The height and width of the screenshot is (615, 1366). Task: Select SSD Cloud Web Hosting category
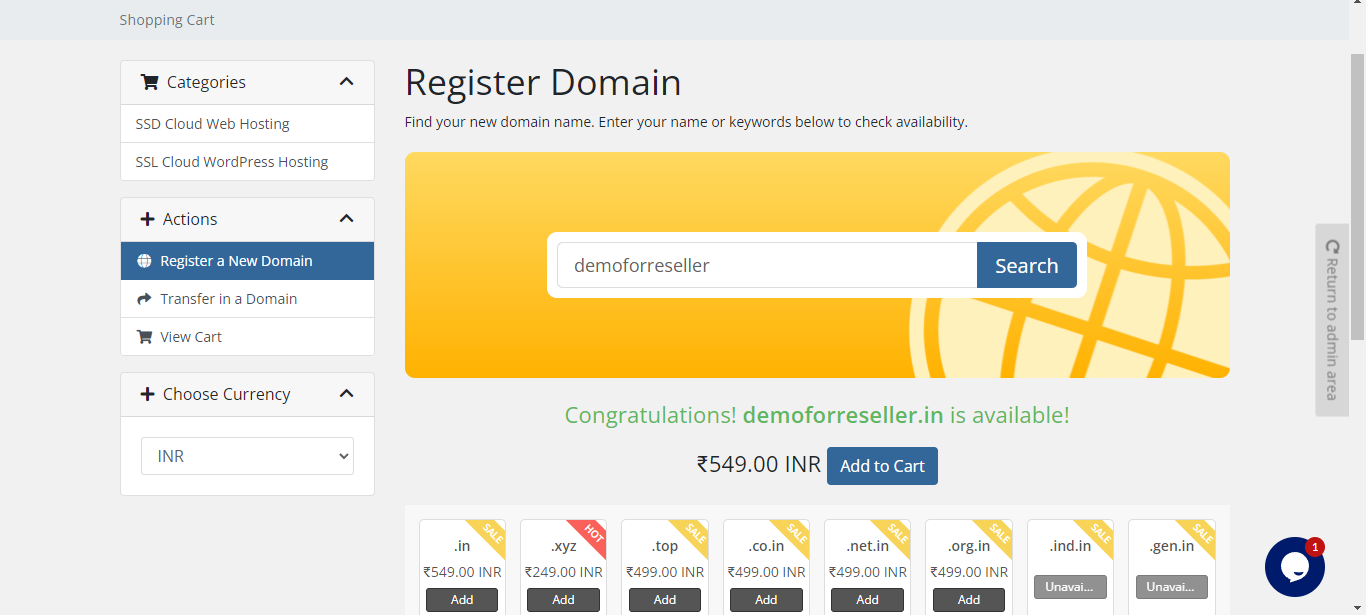point(212,124)
